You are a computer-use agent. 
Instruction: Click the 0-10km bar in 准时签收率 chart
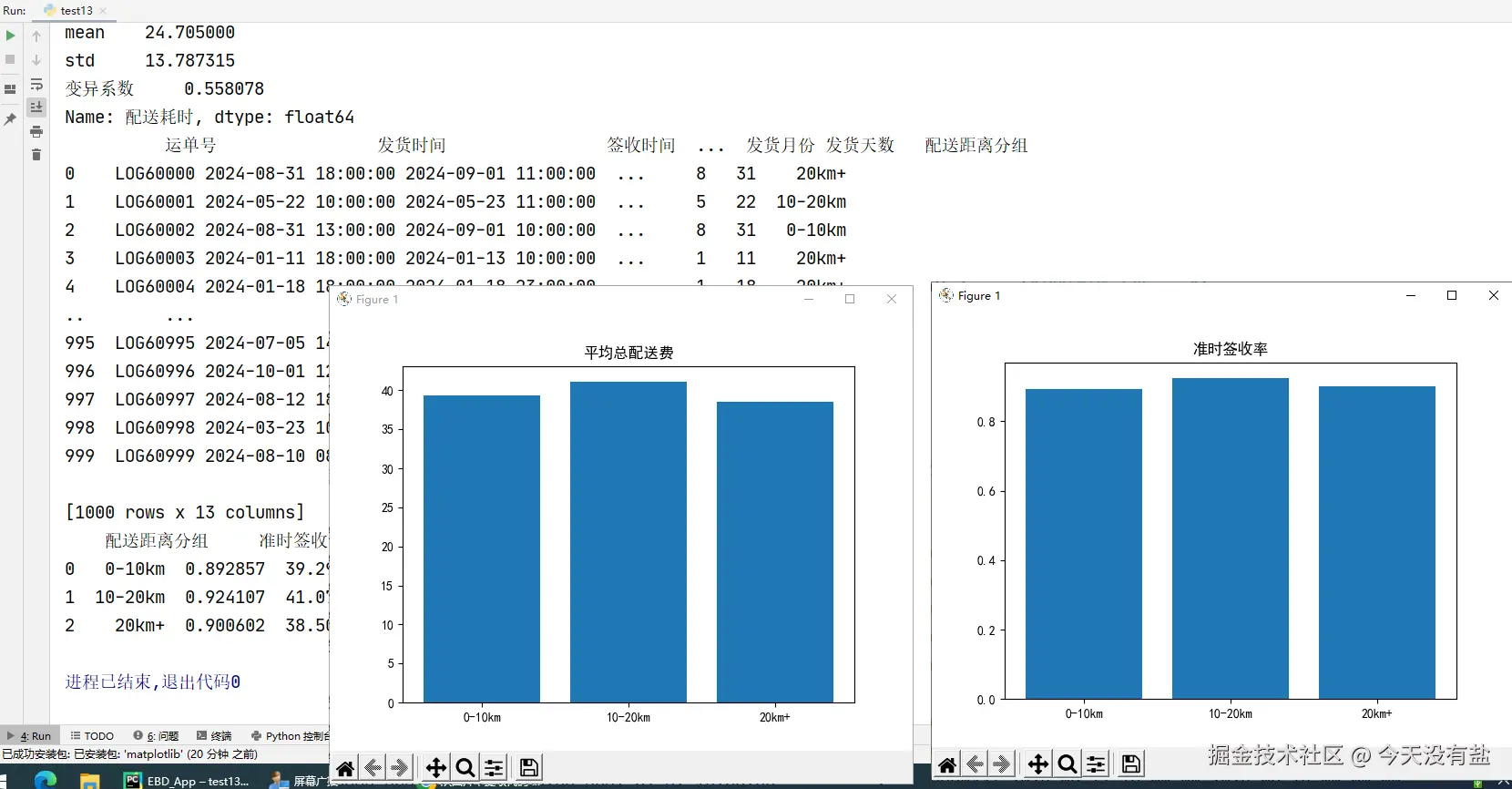(1084, 544)
